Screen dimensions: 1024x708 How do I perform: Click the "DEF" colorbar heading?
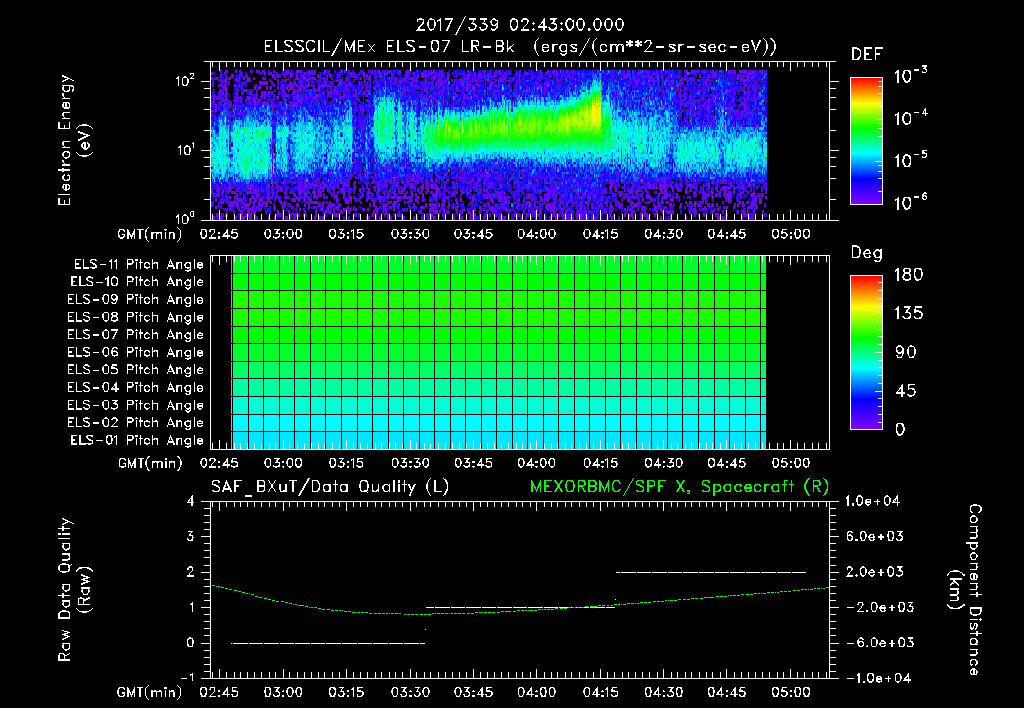866,54
